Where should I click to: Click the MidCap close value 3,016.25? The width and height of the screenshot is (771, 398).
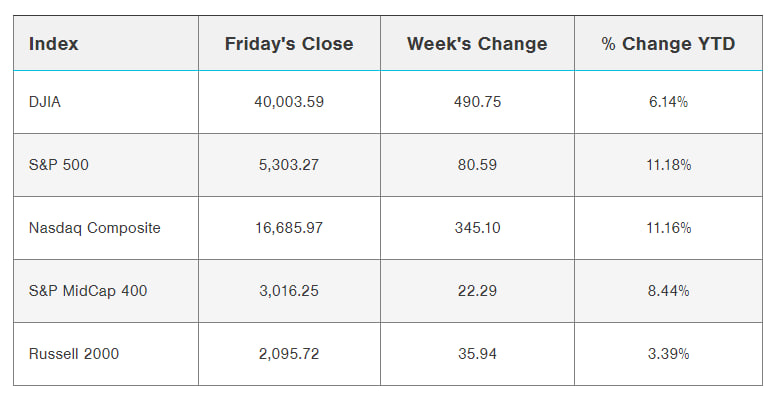pos(289,291)
